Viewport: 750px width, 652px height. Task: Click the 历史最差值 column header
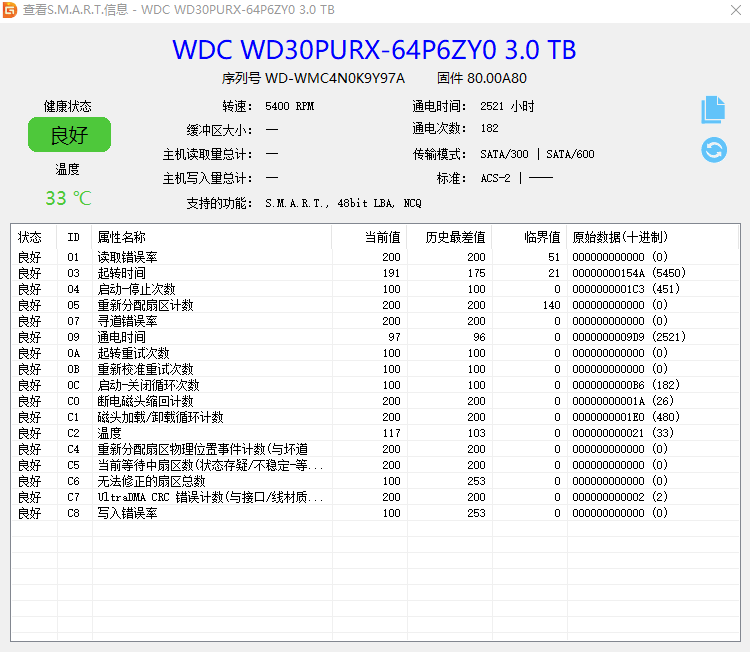click(x=456, y=237)
